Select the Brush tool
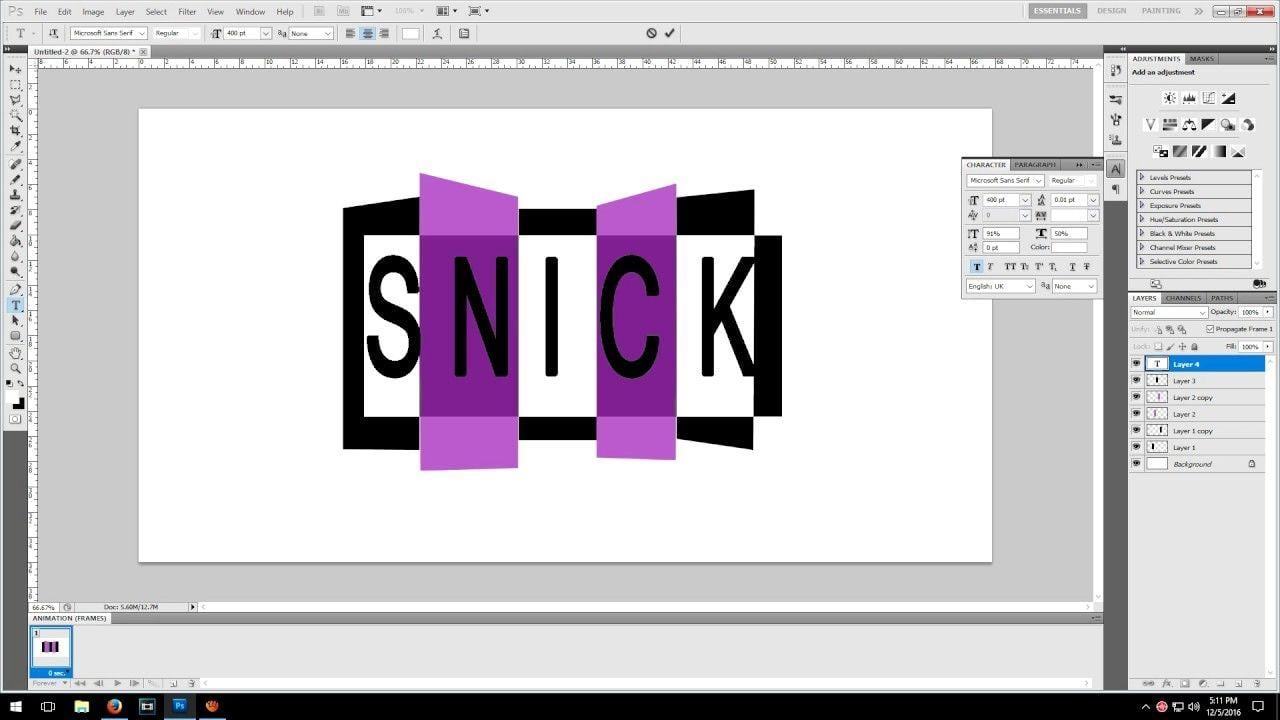The height and width of the screenshot is (720, 1280). coord(15,179)
